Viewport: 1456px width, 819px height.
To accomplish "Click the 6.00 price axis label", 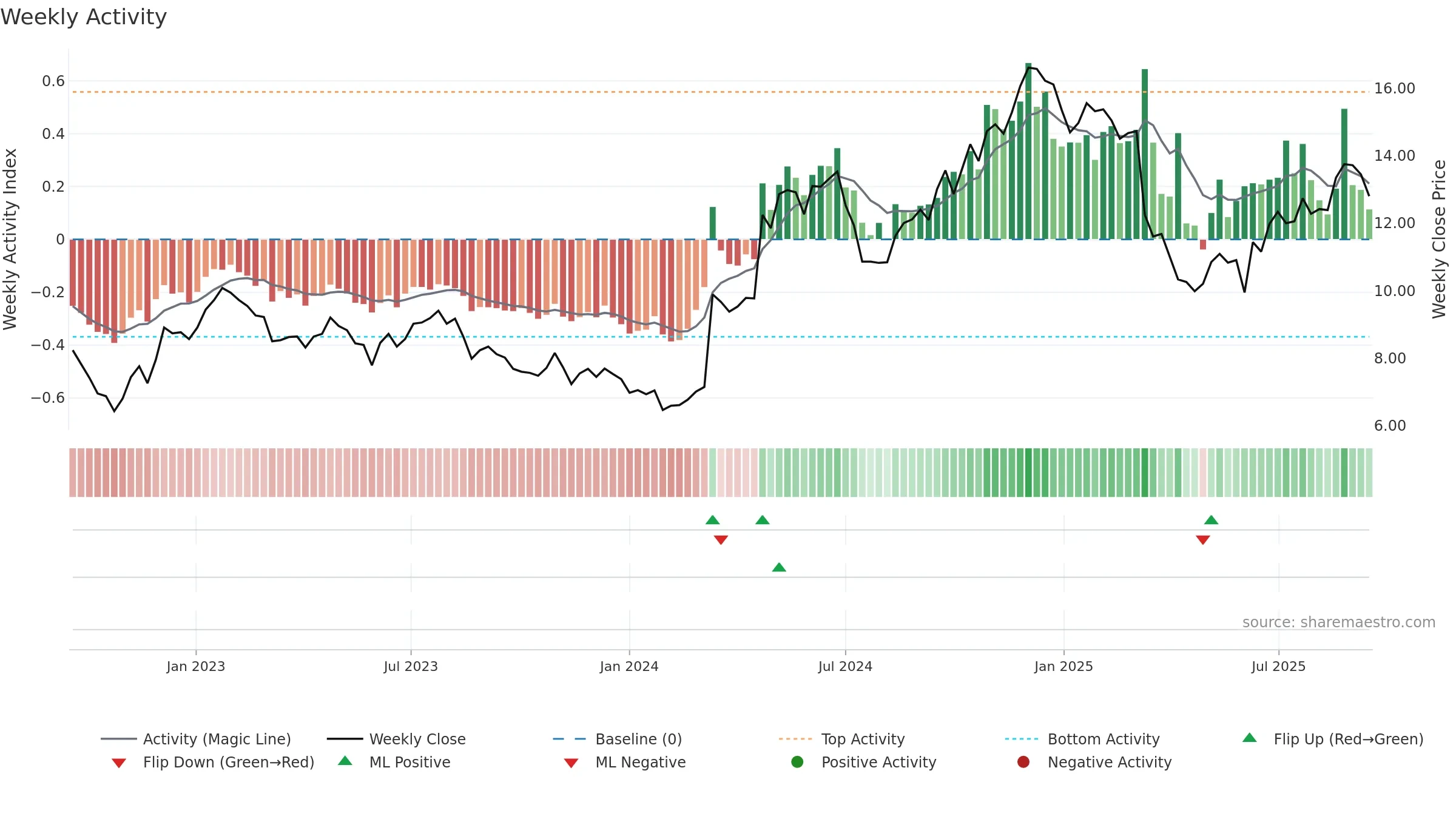I will click(x=1390, y=426).
